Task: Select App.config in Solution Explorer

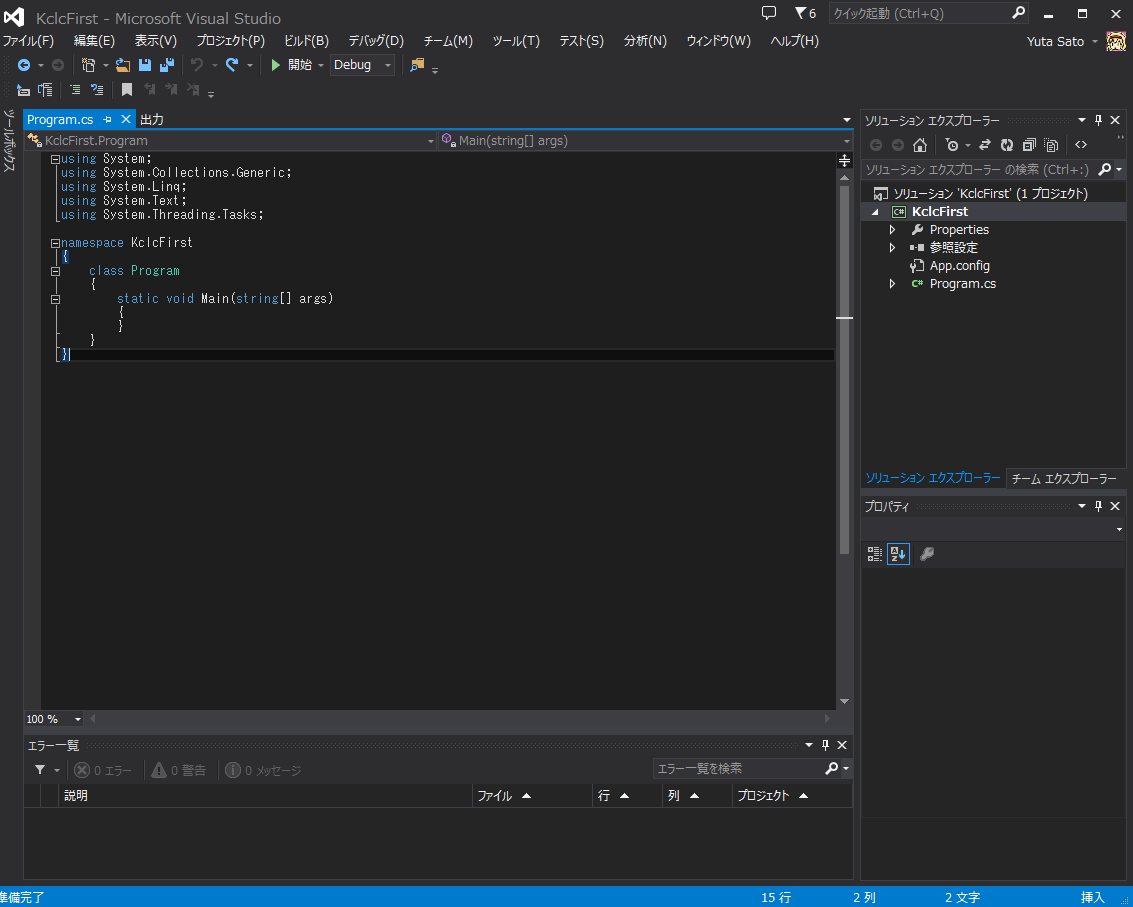Action: [960, 266]
